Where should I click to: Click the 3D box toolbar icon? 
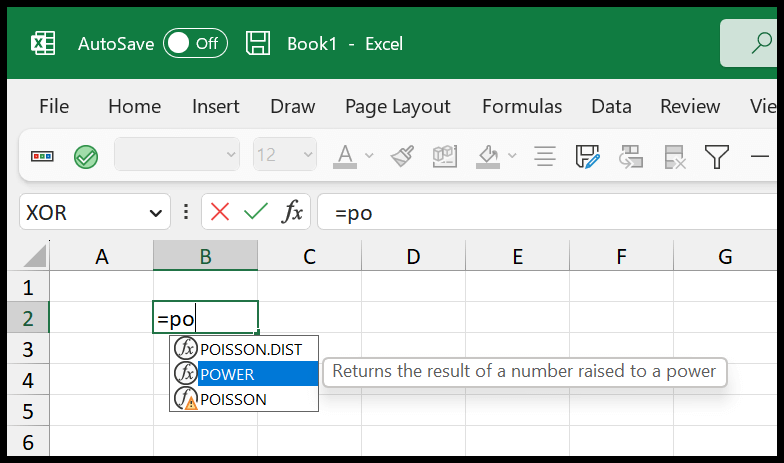click(x=444, y=156)
